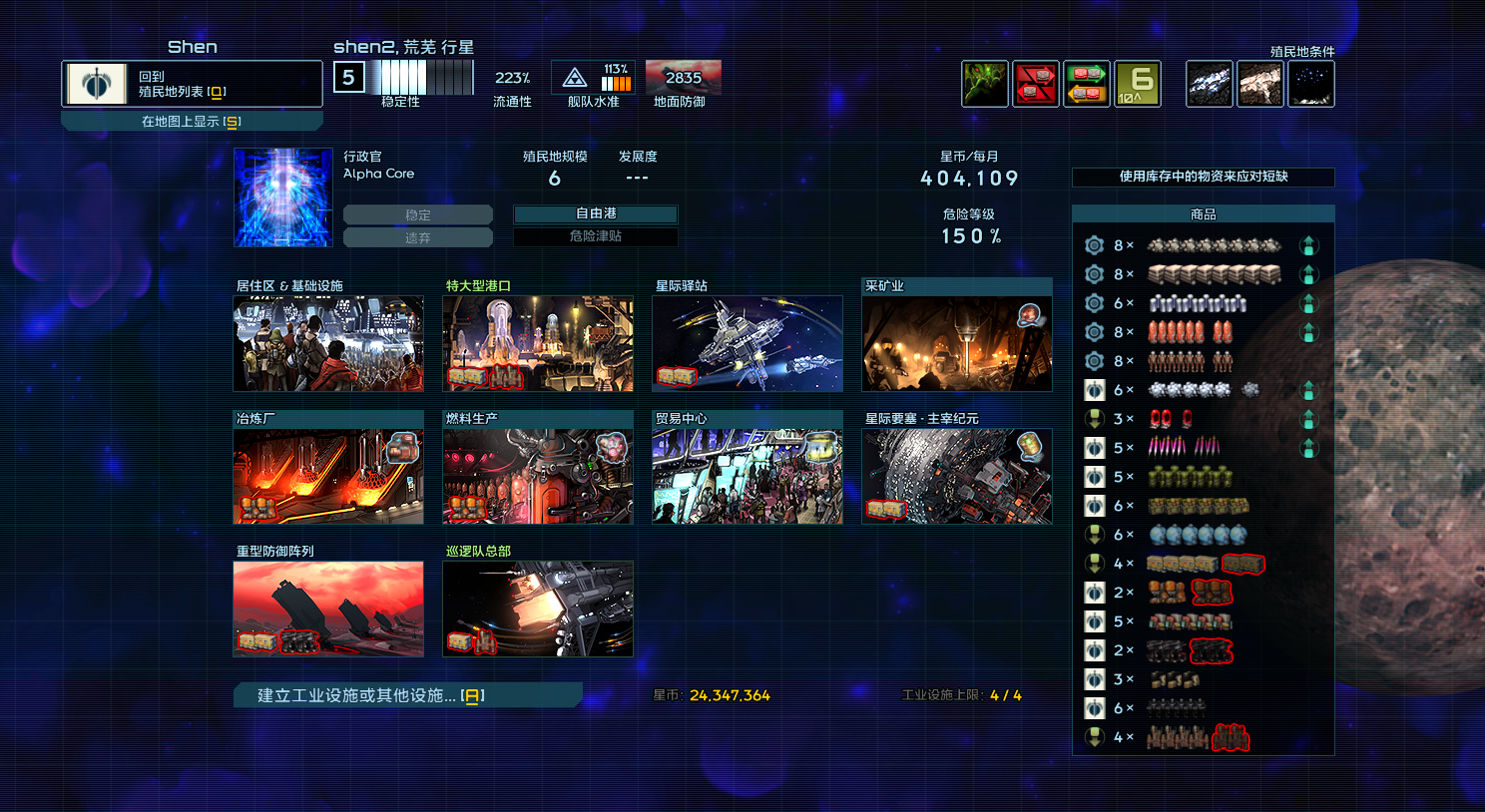This screenshot has height=812, width=1485.
Task: Toggle 使用库存中的物资来应对短缺 stockpile usage
Action: (x=1203, y=177)
